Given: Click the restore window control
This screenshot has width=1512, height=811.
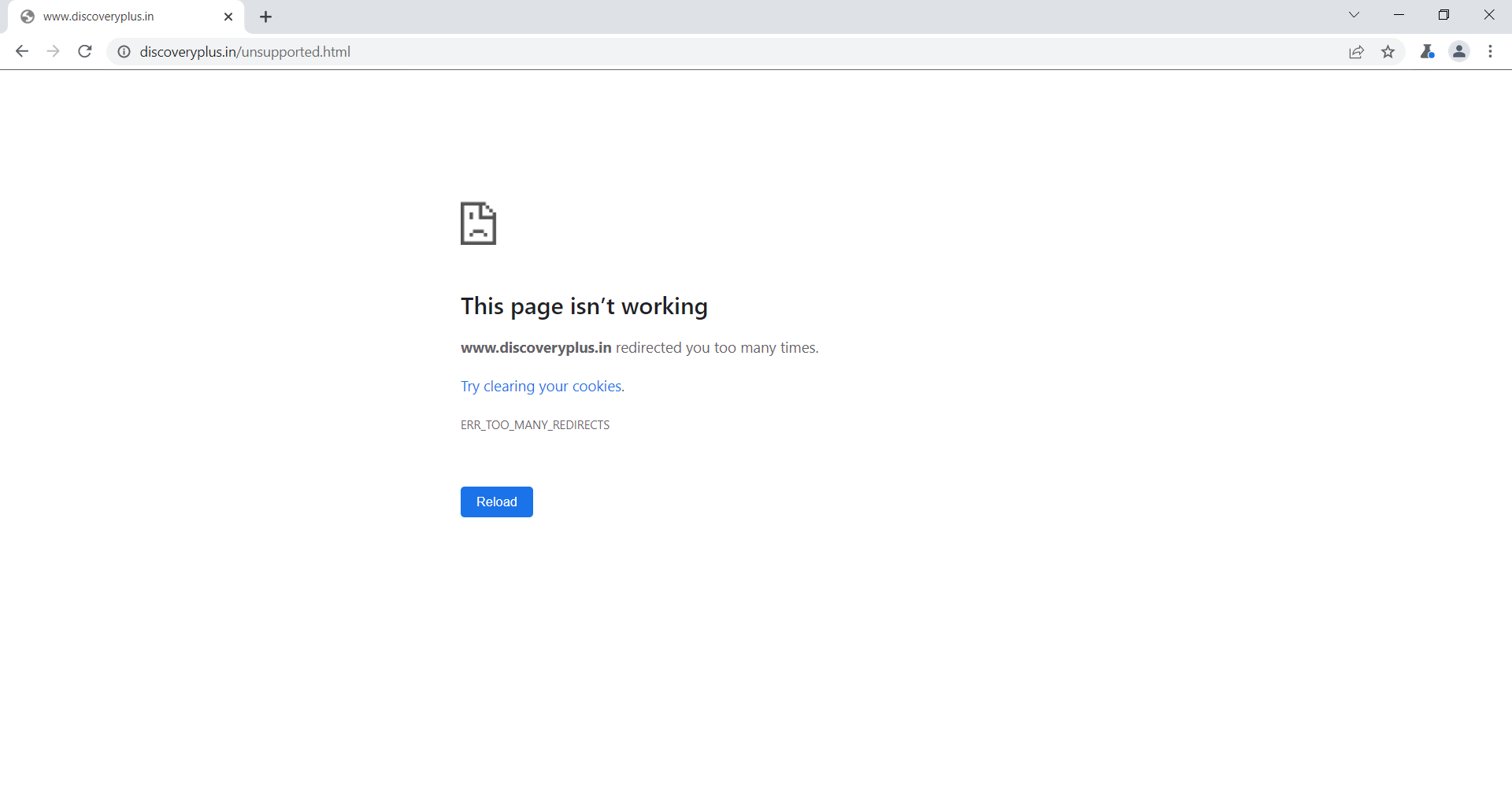Looking at the screenshot, I should click(1444, 14).
